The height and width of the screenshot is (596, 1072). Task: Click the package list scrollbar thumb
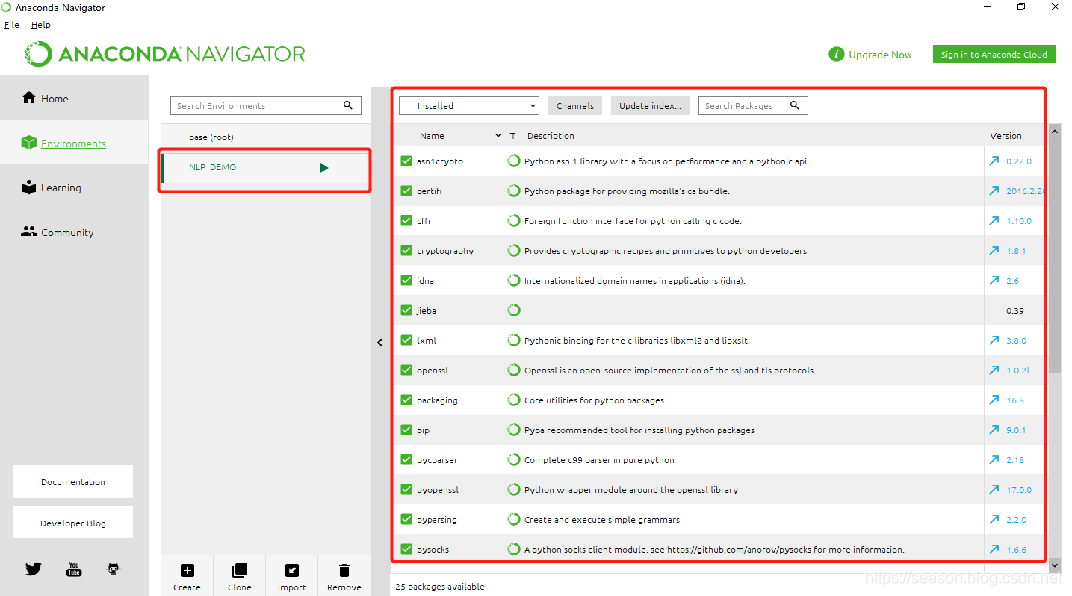1055,254
